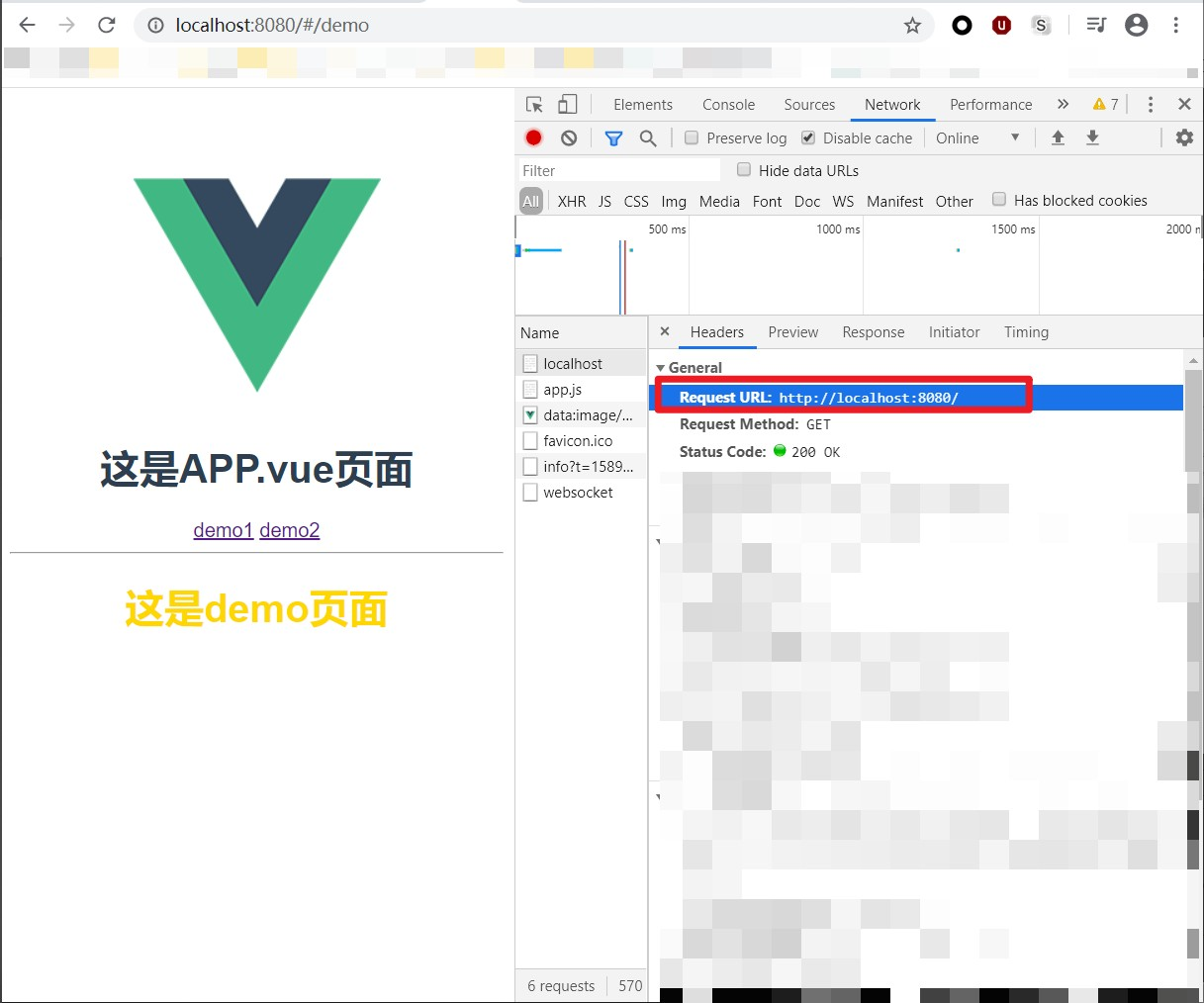The width and height of the screenshot is (1204, 1003).
Task: Filter requests by WS type
Action: click(843, 201)
